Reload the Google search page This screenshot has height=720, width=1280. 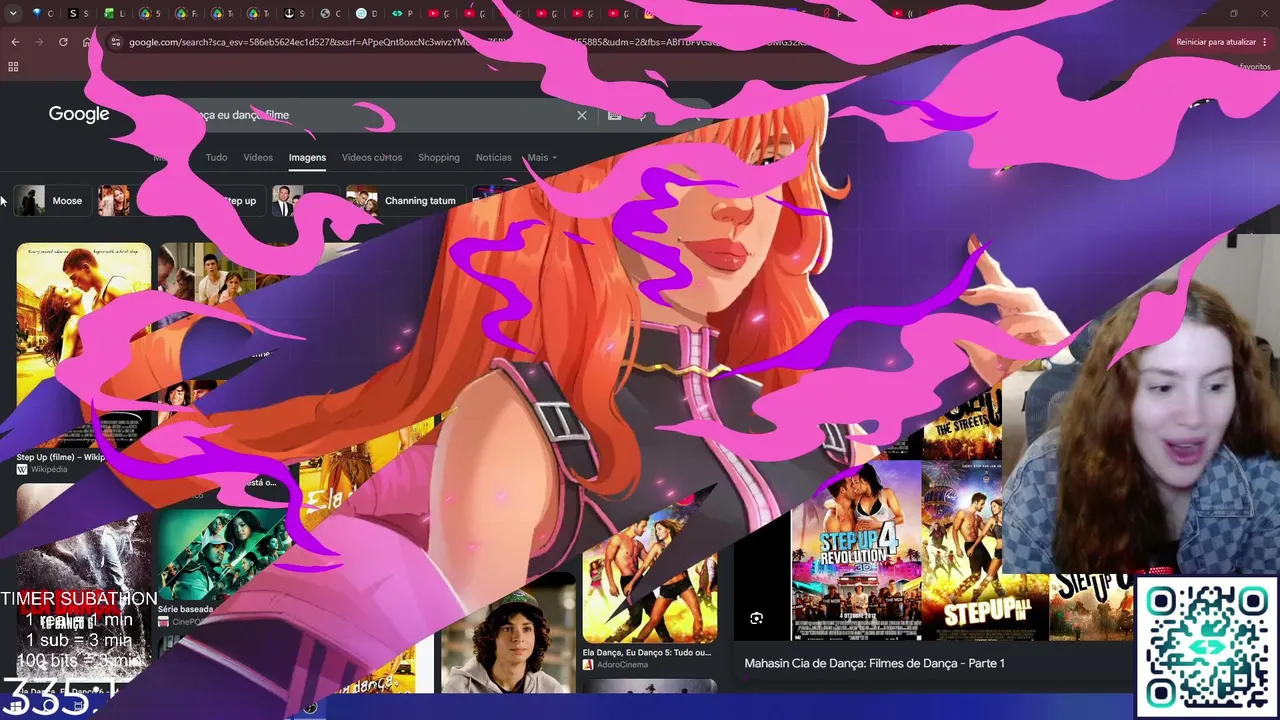coord(63,42)
